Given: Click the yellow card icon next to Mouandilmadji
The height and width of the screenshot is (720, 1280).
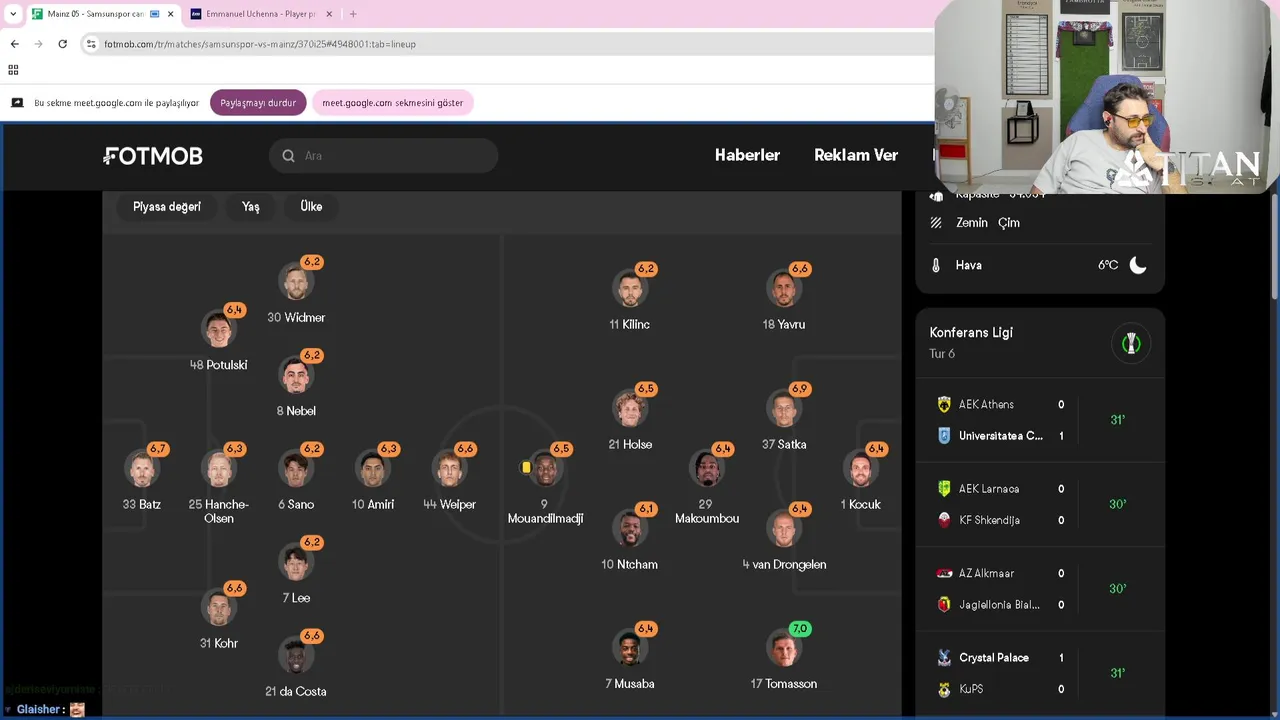Looking at the screenshot, I should (526, 467).
